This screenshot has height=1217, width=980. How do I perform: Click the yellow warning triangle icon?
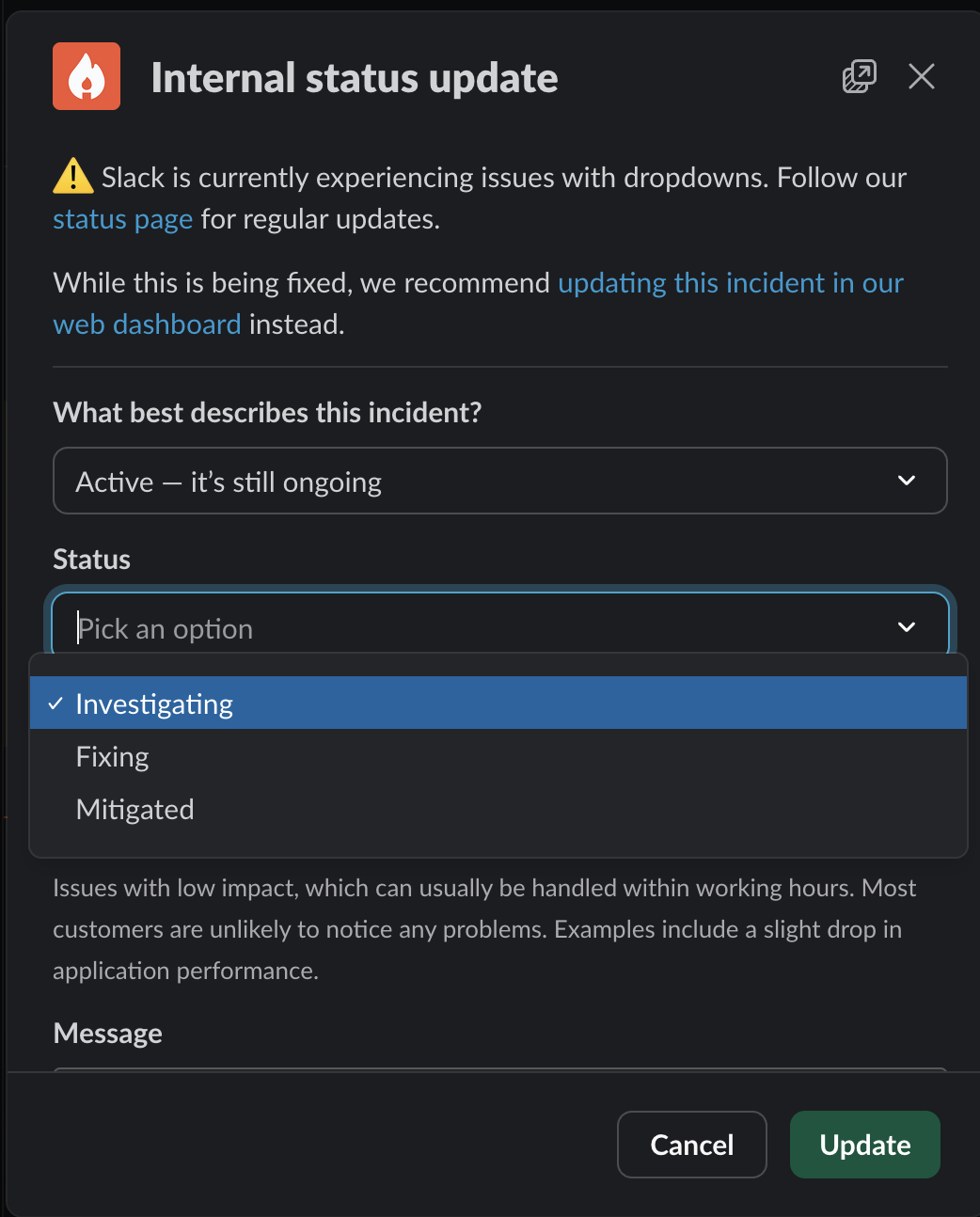pos(72,176)
